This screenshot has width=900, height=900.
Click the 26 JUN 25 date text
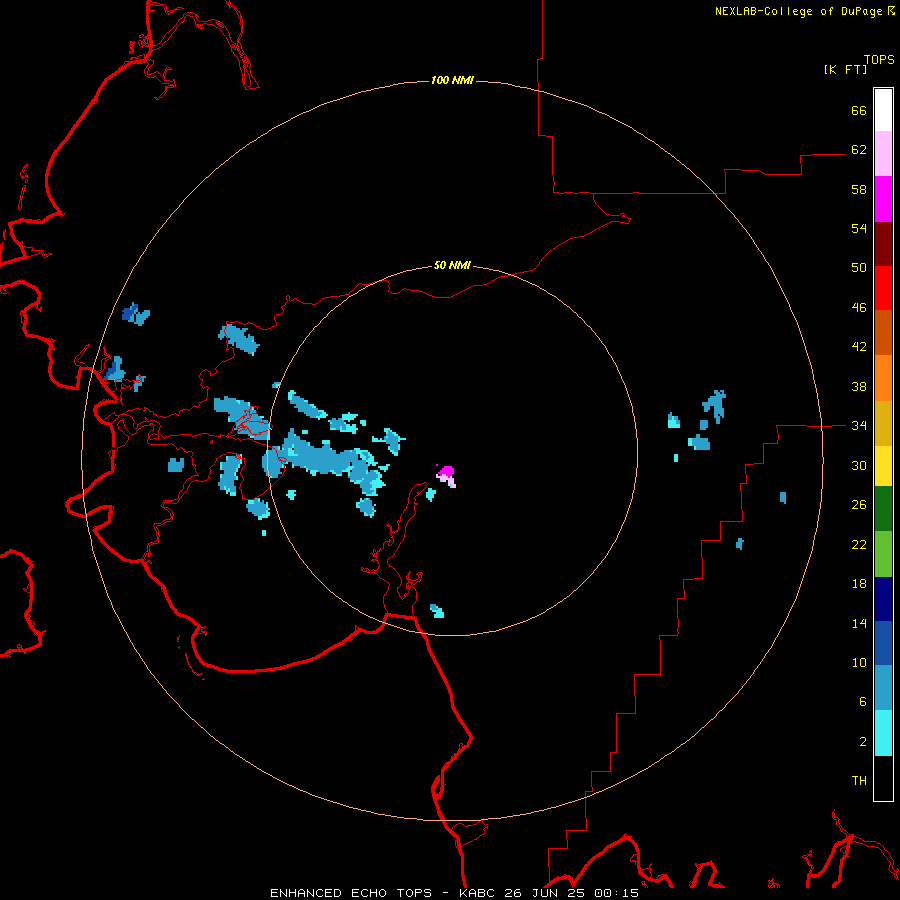(x=546, y=893)
